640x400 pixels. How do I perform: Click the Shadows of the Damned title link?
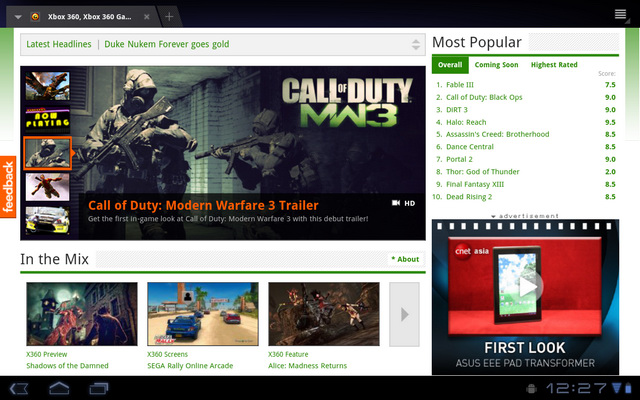tap(67, 366)
